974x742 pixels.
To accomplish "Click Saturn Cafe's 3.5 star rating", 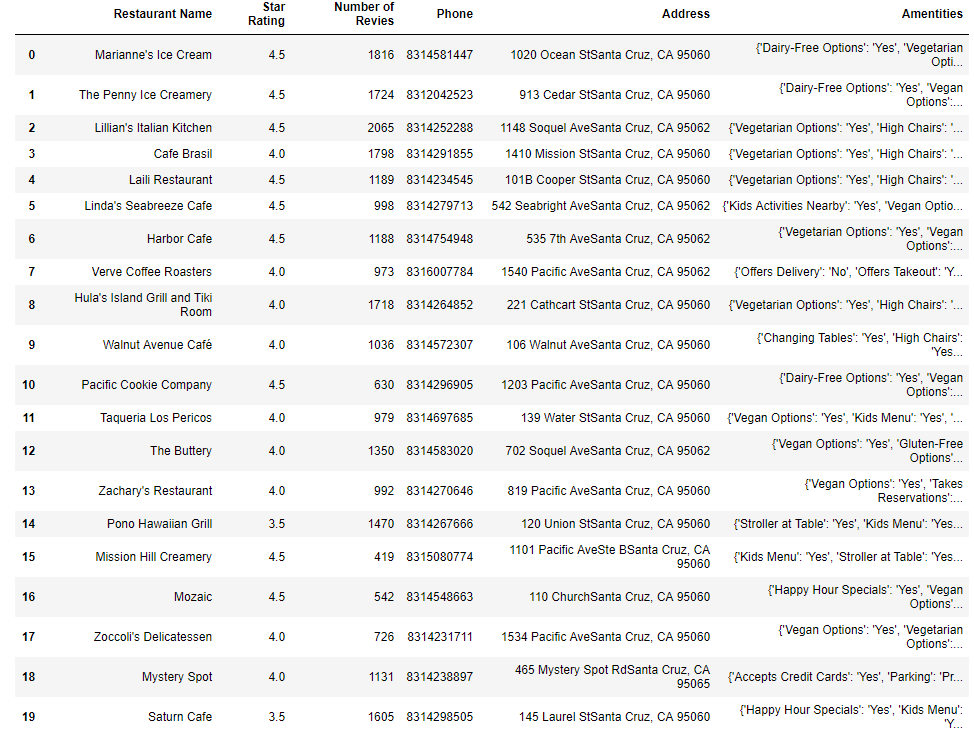I will point(277,717).
